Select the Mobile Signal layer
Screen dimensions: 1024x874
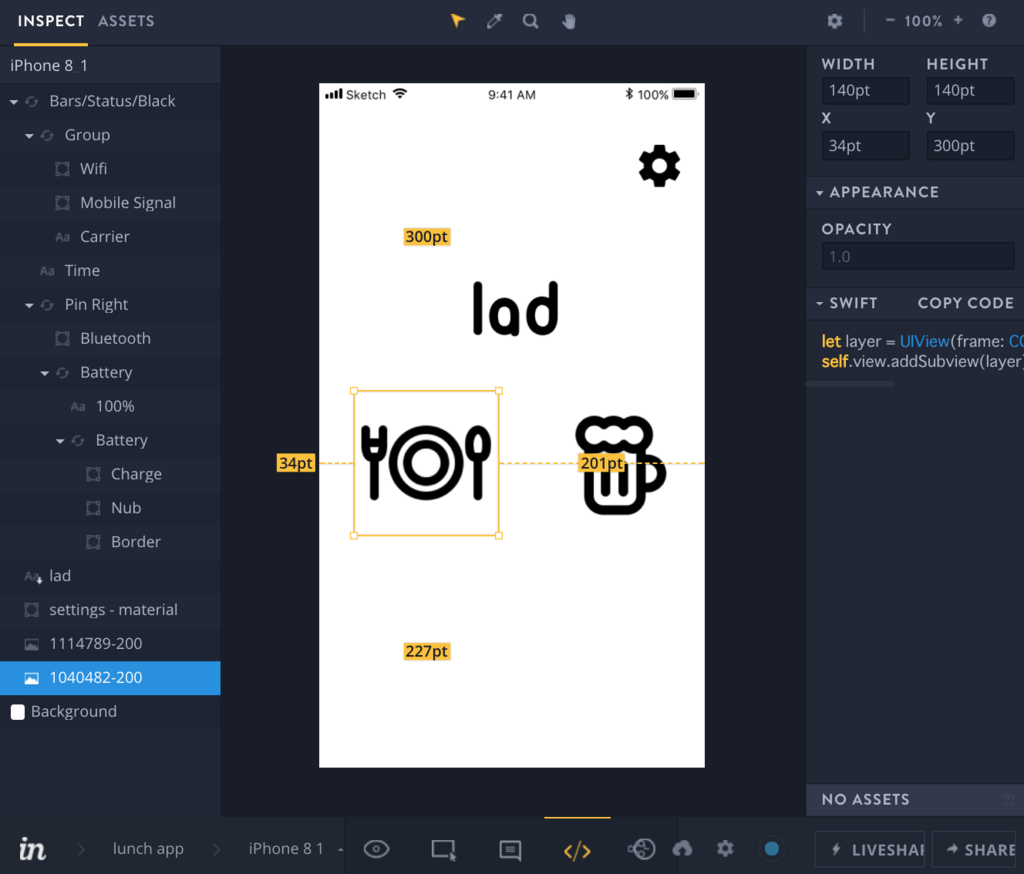click(x=110, y=202)
